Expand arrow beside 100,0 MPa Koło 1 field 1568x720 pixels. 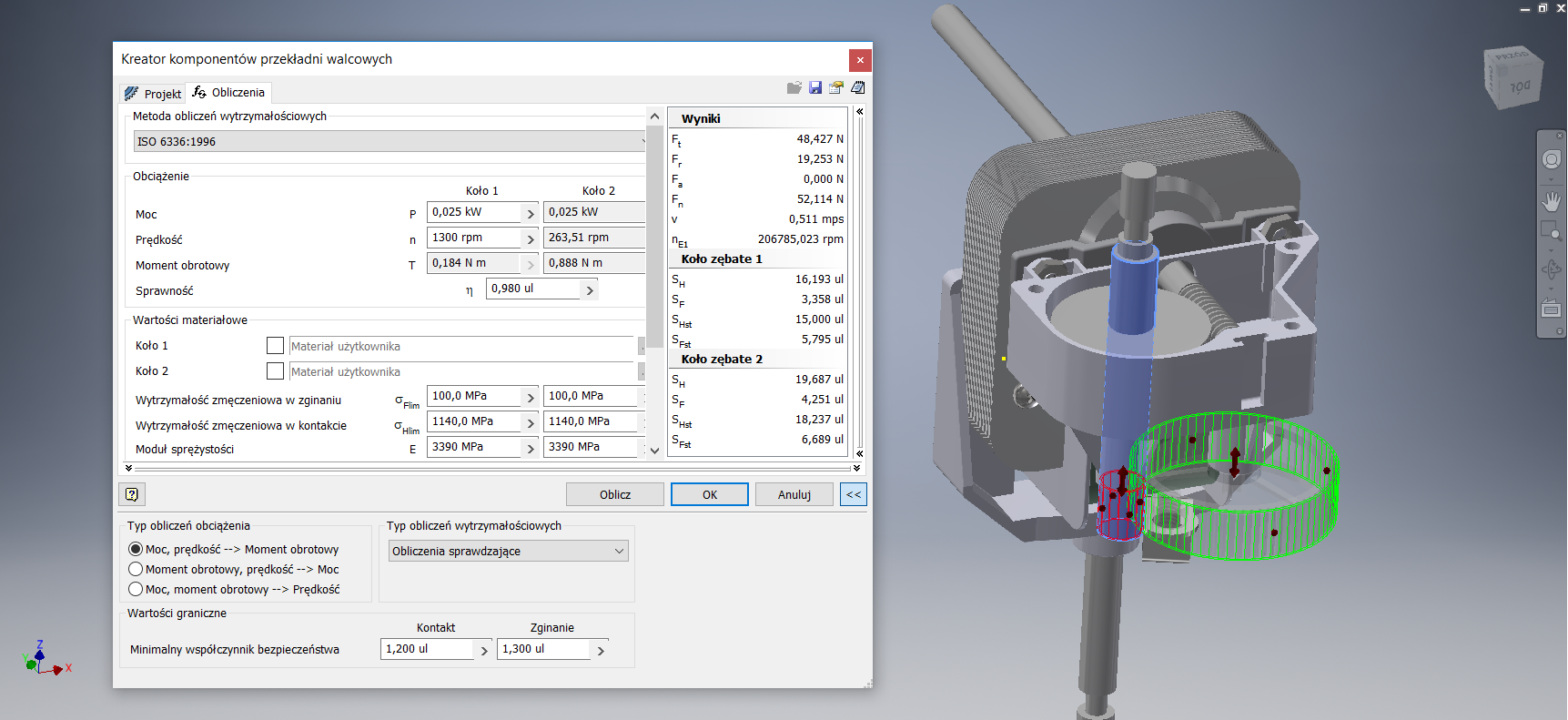(530, 398)
